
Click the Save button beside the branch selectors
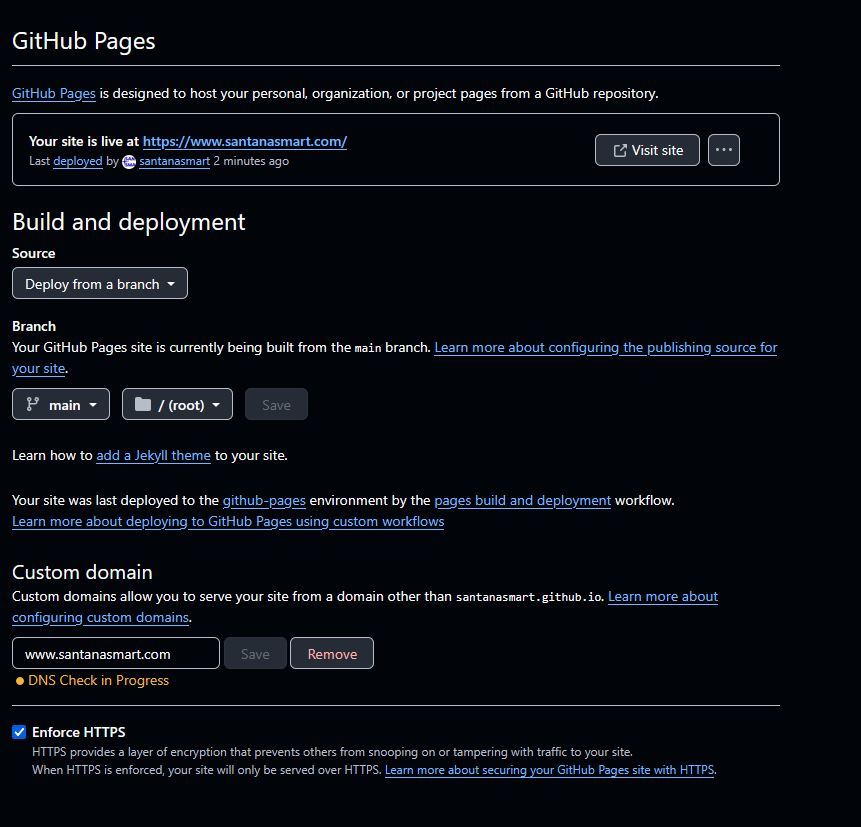276,405
